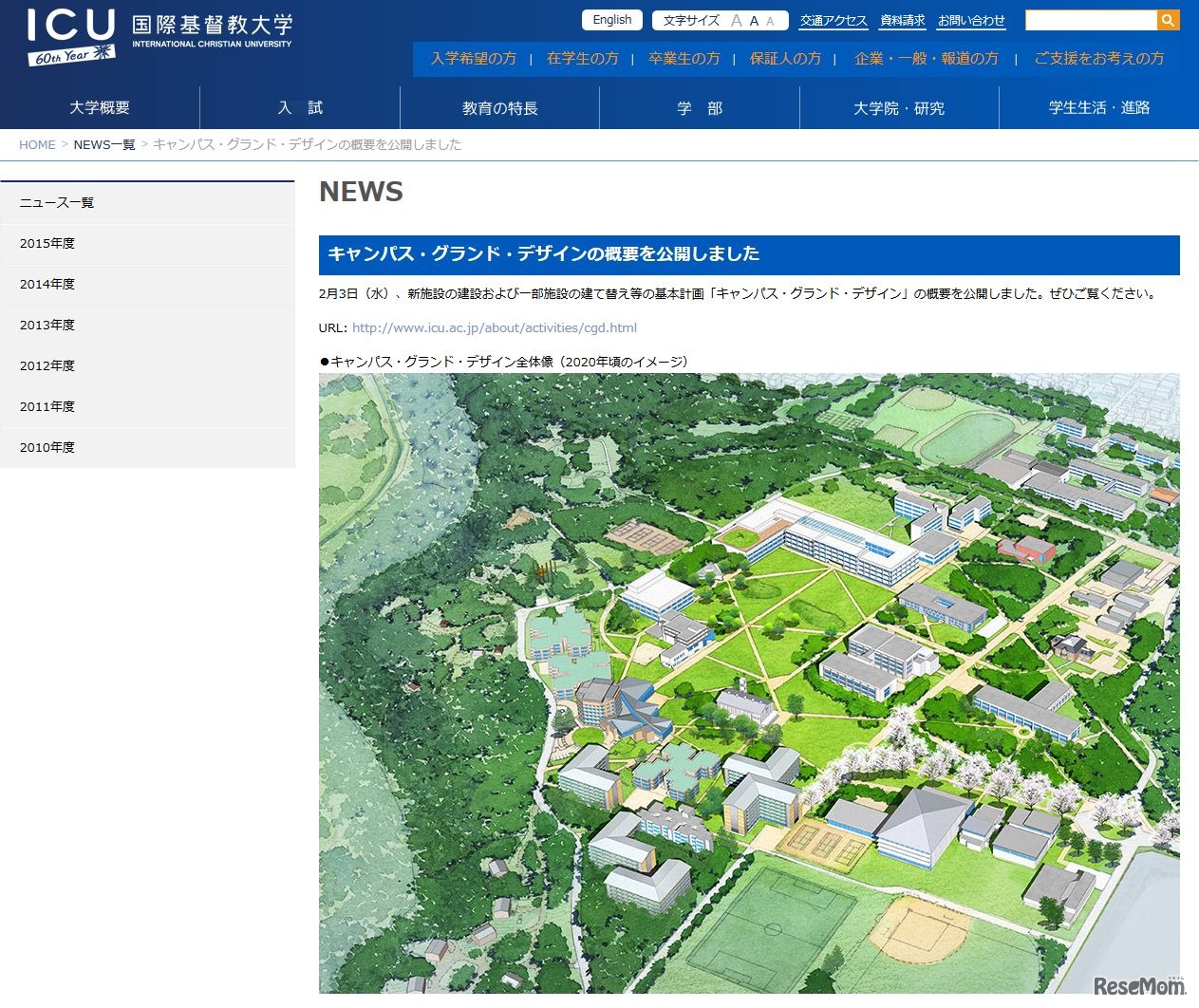The image size is (1199, 1008).
Task: Open the 大学院・研究 navigation menu
Action: coord(899,107)
